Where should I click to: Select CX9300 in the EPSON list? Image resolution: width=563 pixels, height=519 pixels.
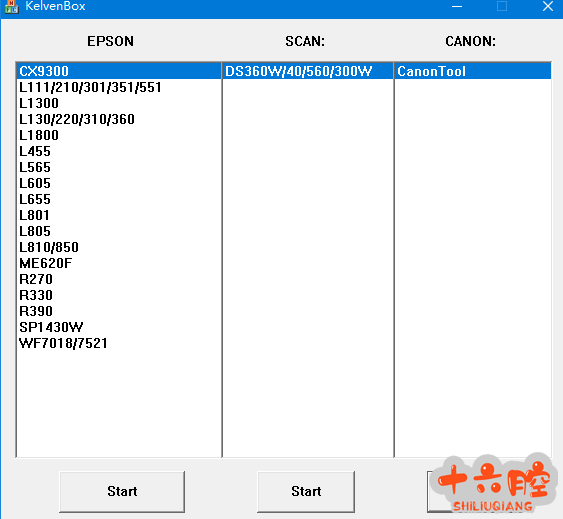coord(119,71)
